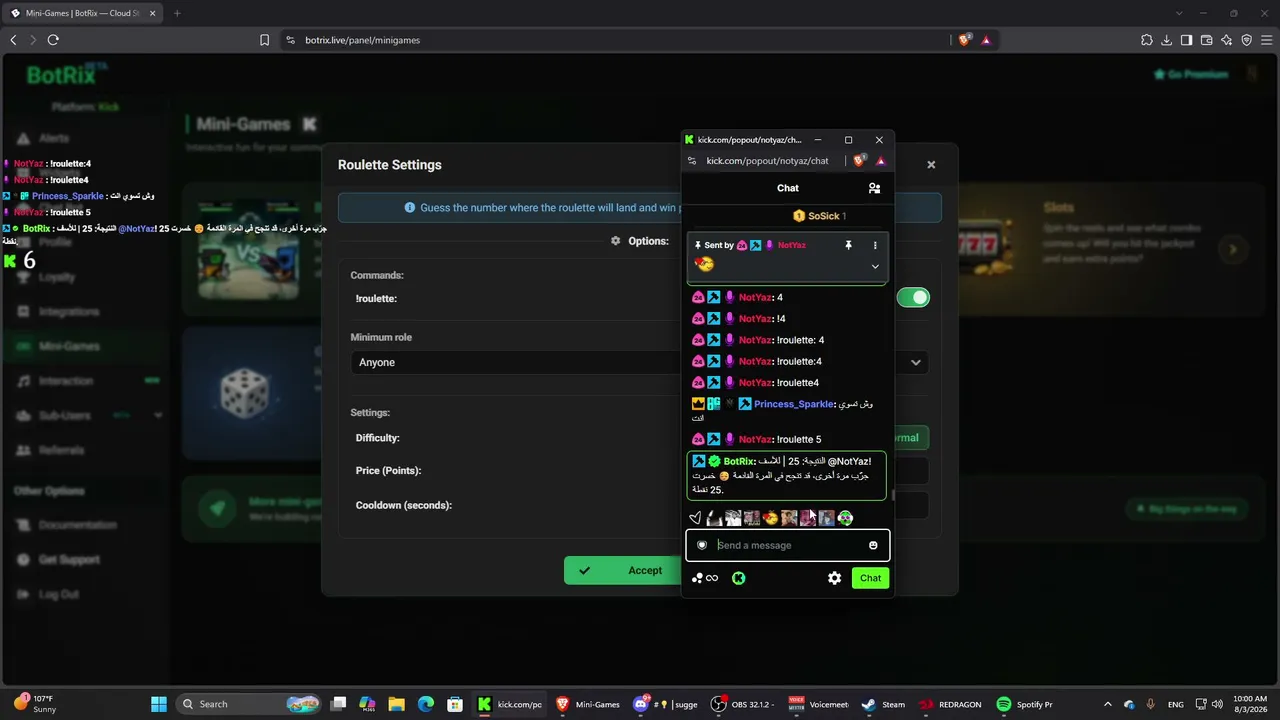Open browser extensions puzzle icon
Image resolution: width=1280 pixels, height=720 pixels.
pyautogui.click(x=1147, y=40)
